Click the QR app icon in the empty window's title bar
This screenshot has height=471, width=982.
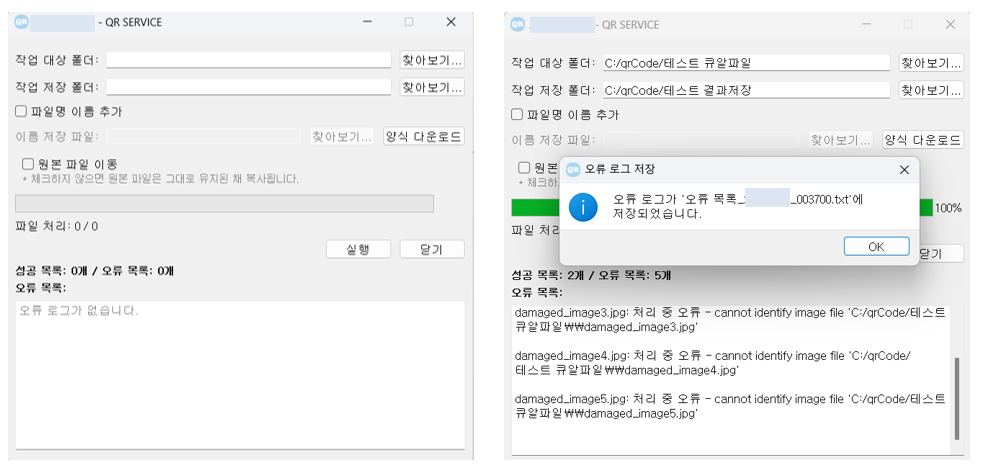(x=22, y=22)
